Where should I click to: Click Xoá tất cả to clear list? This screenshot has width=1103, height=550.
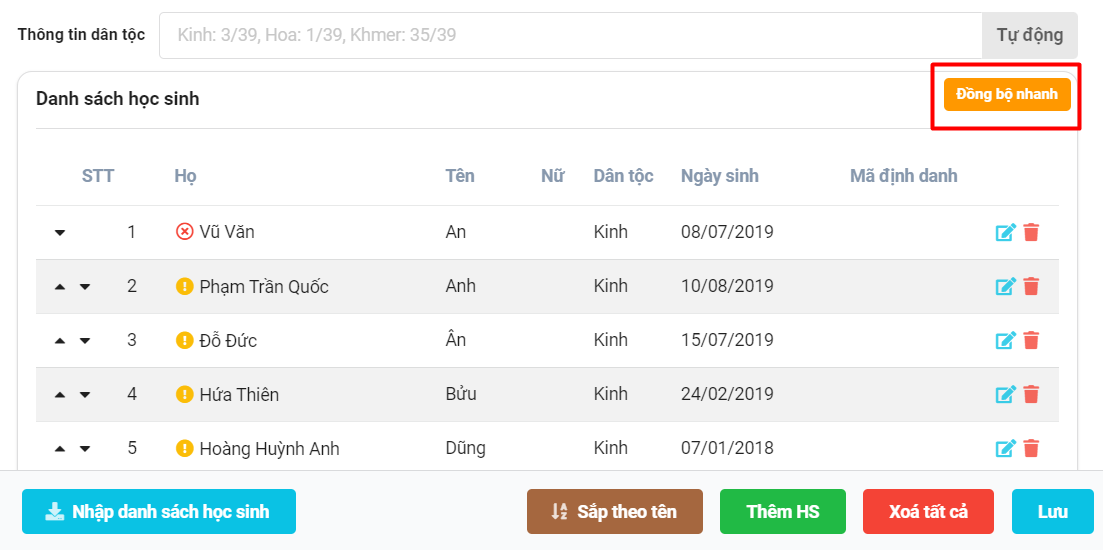[928, 512]
